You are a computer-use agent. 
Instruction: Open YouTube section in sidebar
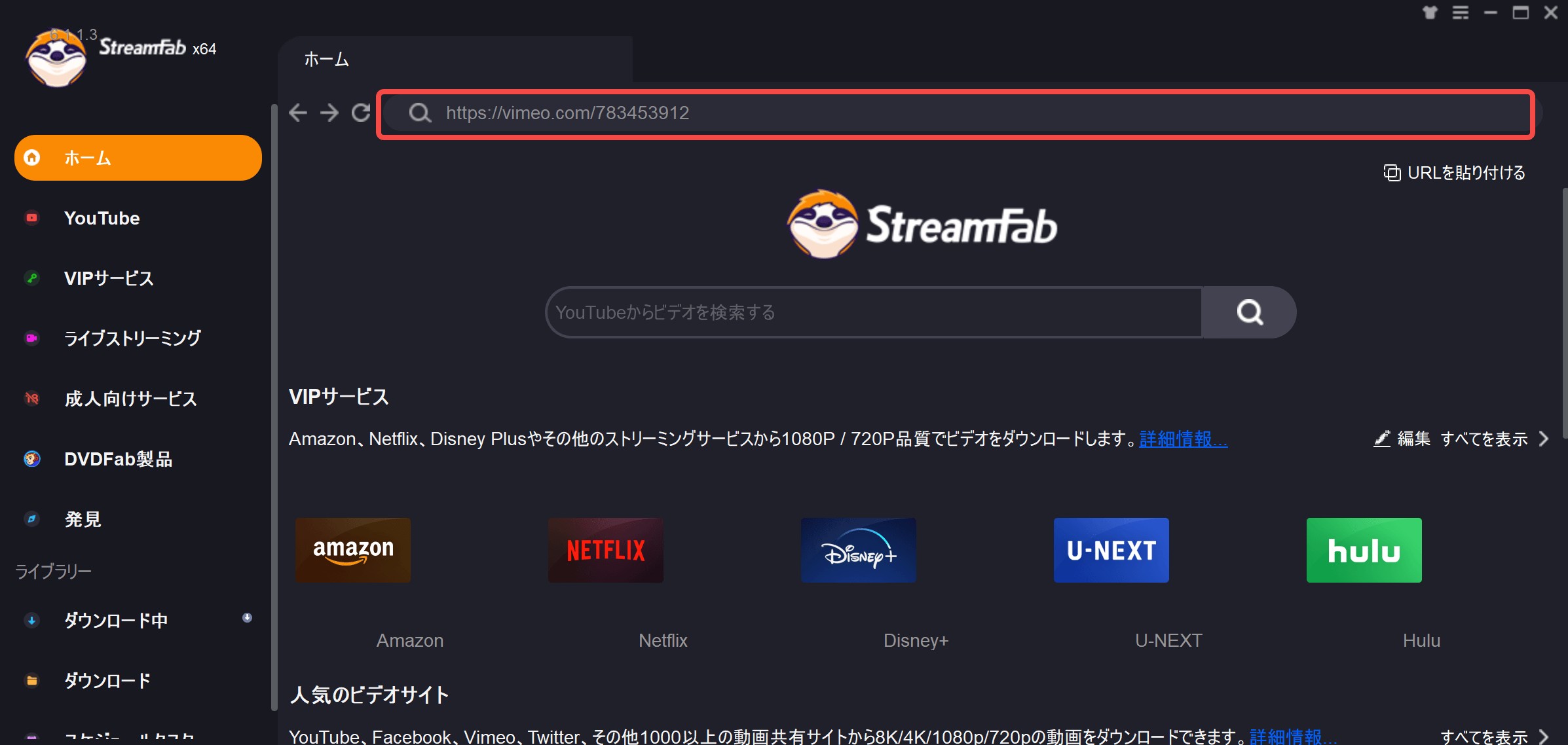pos(138,218)
